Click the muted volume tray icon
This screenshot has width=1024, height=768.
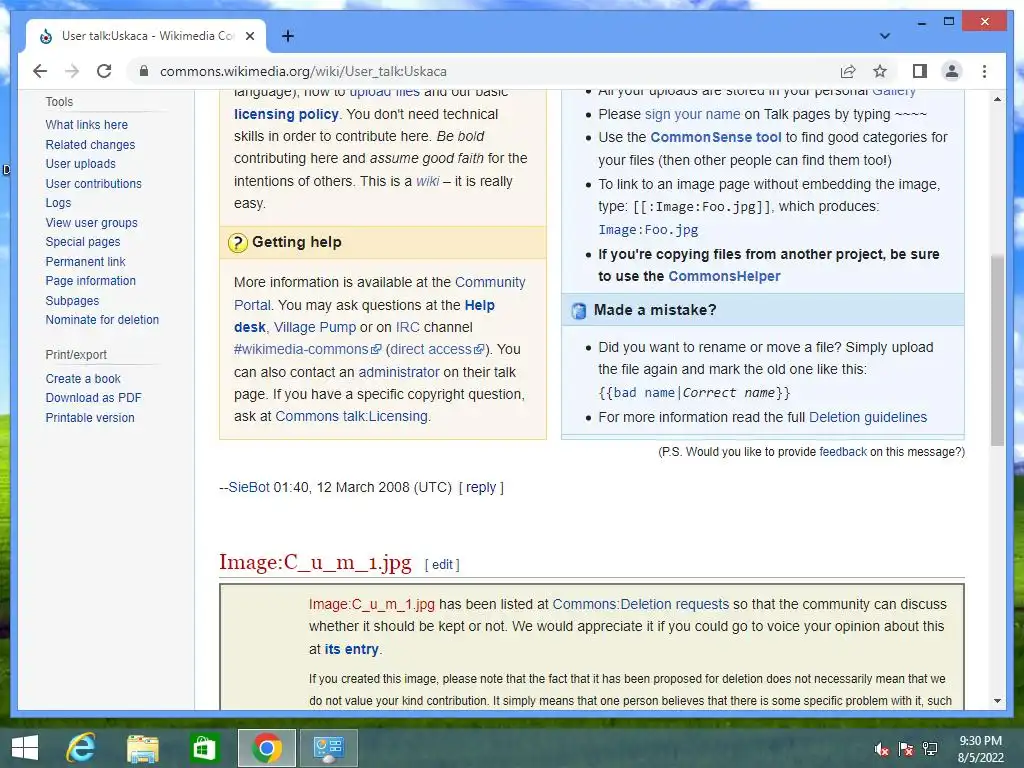pos(882,749)
